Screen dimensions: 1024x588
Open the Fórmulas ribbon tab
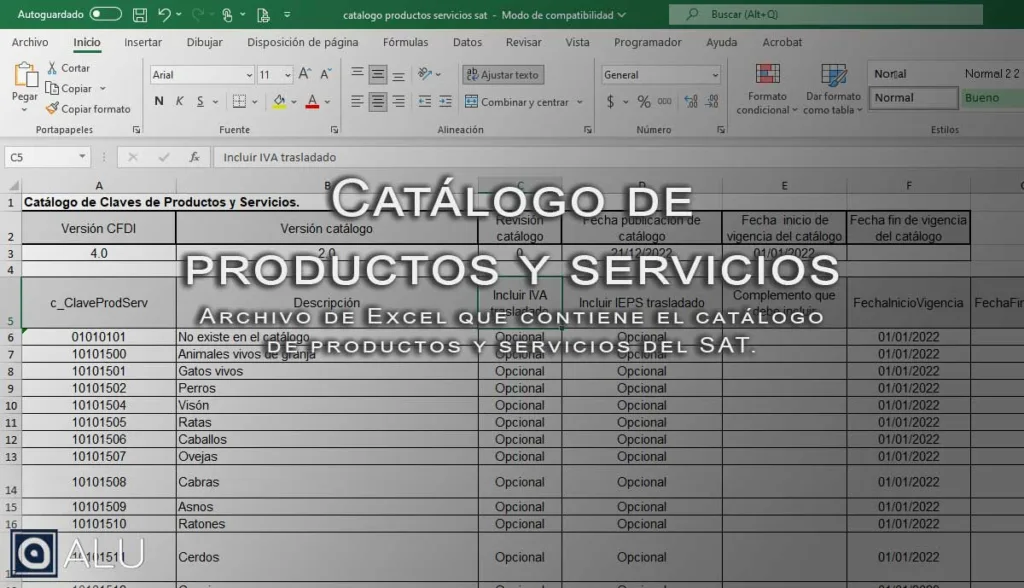[x=405, y=42]
